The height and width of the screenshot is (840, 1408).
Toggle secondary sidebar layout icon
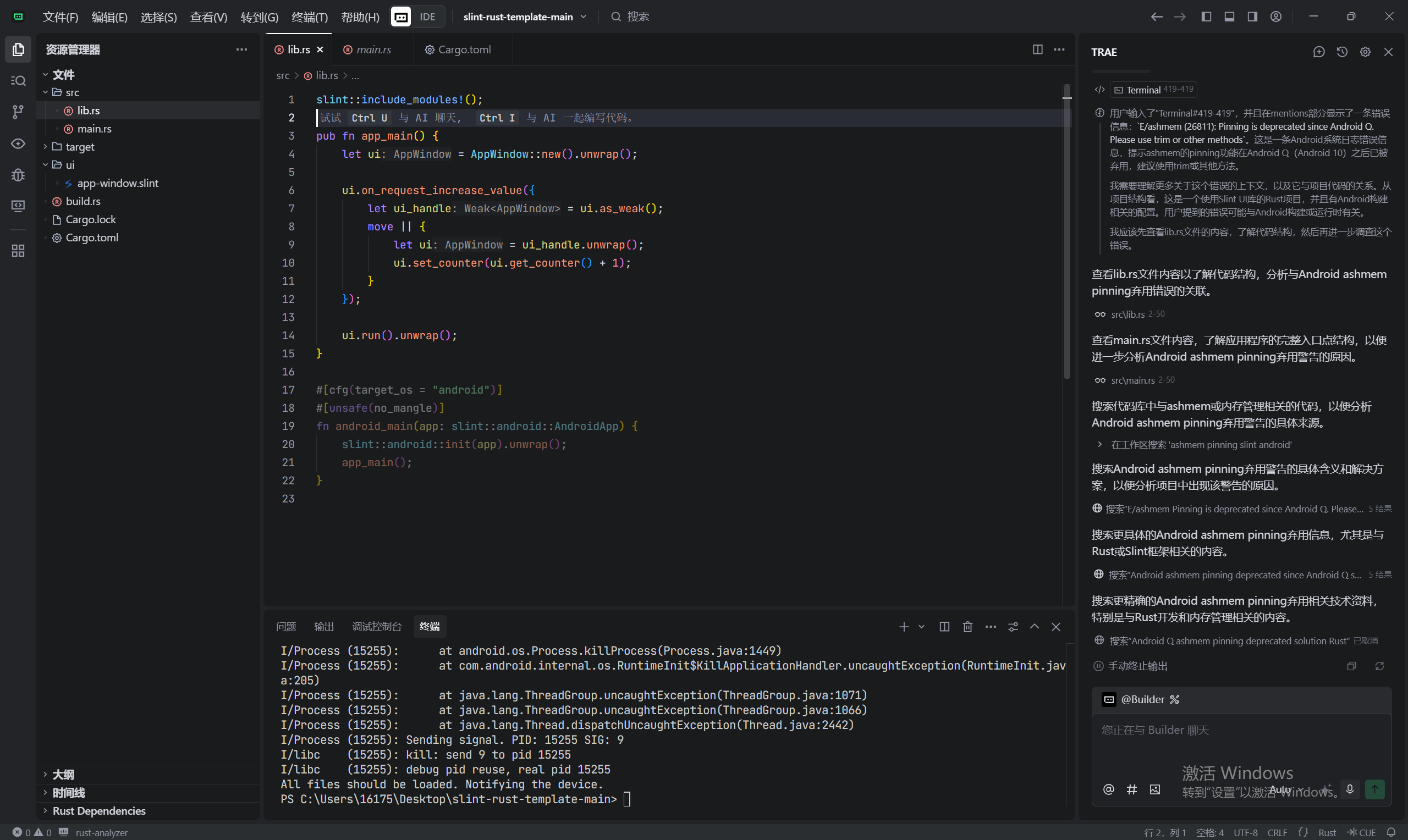(1252, 17)
